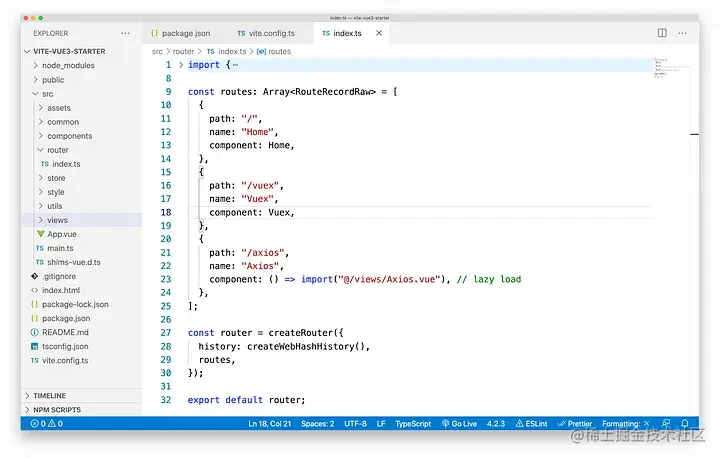Click index.ts in the breadcrumb
The height and width of the screenshot is (458, 720).
[x=226, y=51]
